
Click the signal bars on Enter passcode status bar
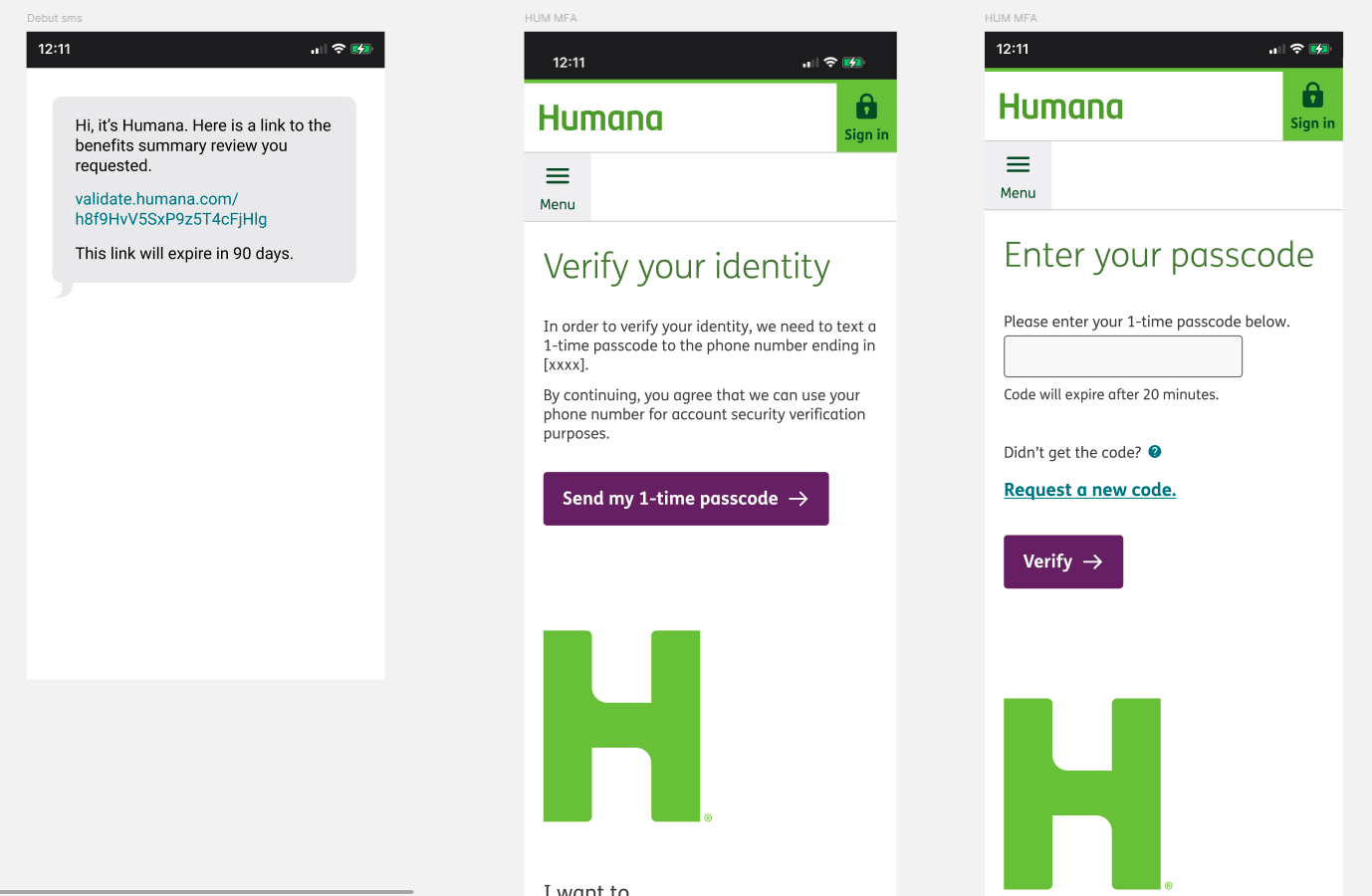pyautogui.click(x=1276, y=49)
